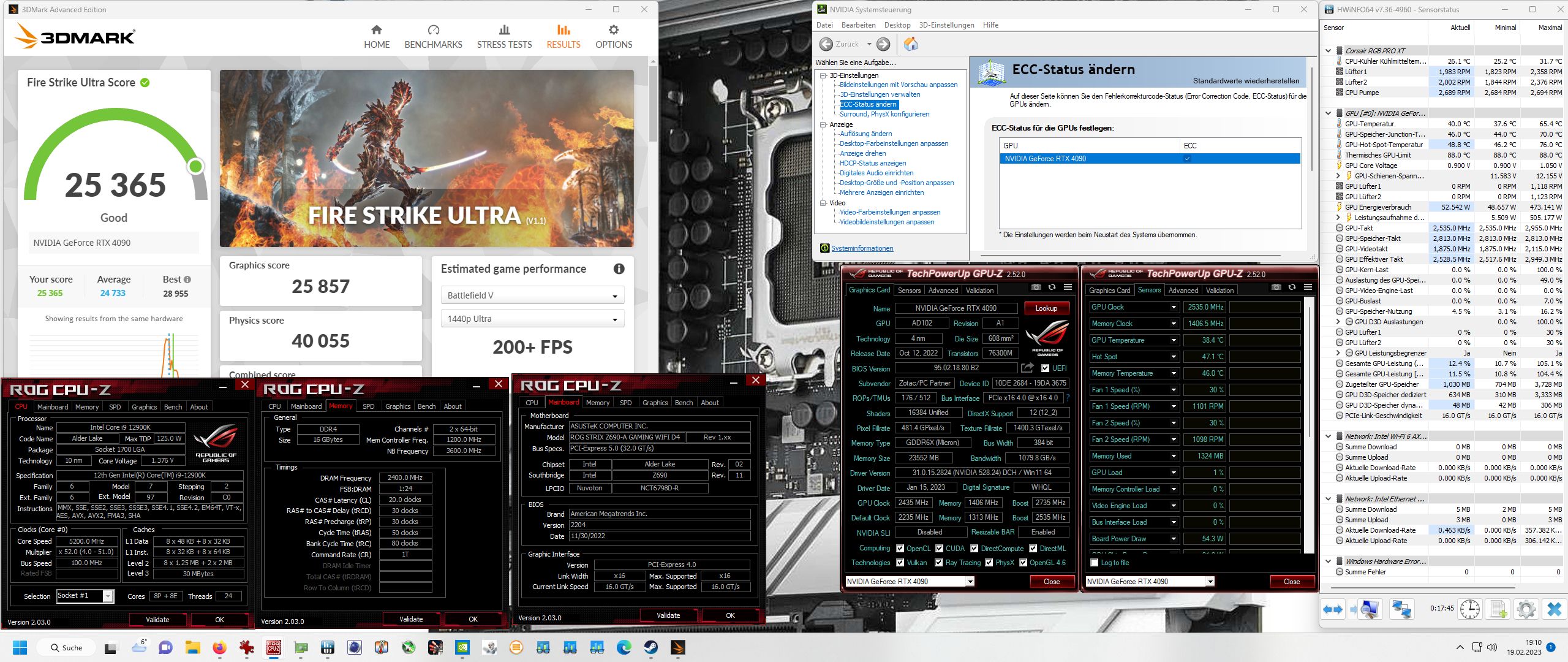Enable Log to file checkbox

pos(1094,563)
